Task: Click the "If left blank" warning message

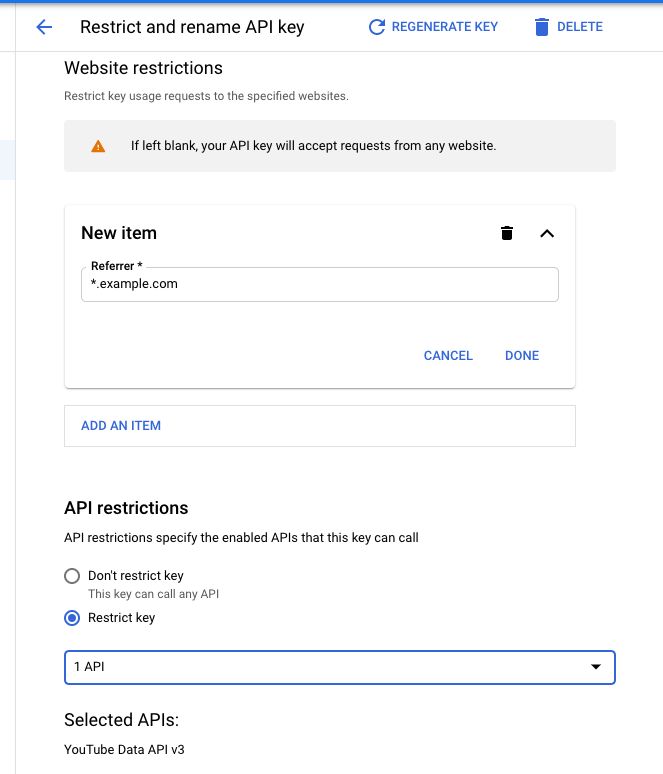Action: [x=313, y=146]
